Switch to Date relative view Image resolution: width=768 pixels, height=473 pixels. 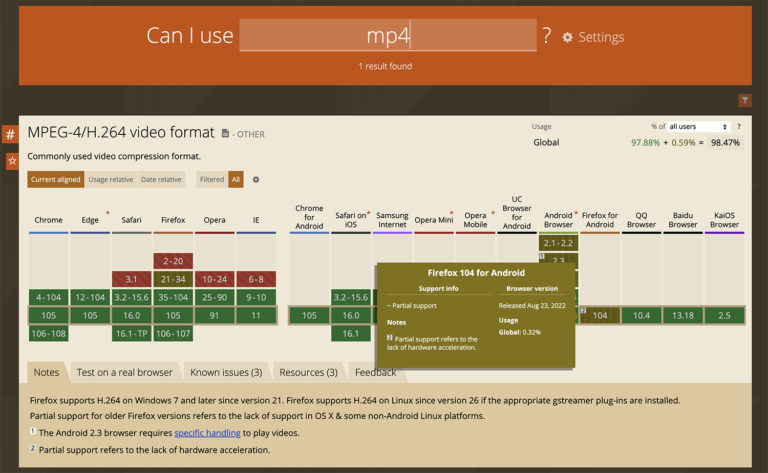coord(161,180)
